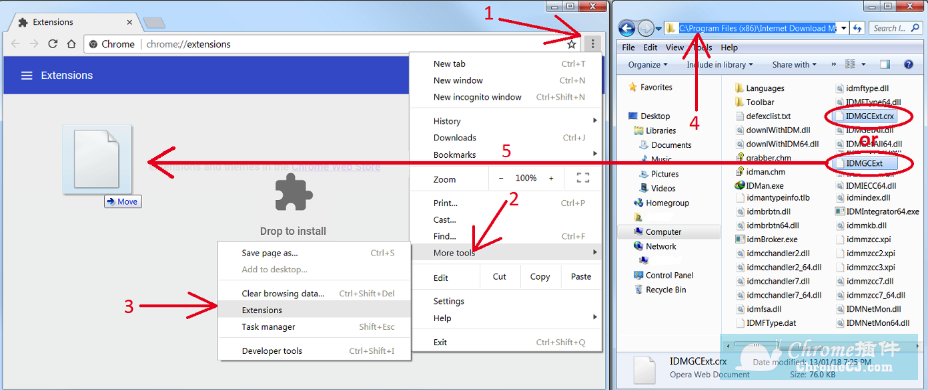Click Chrome's forward arrow
Image resolution: width=928 pixels, height=390 pixels.
[x=34, y=44]
